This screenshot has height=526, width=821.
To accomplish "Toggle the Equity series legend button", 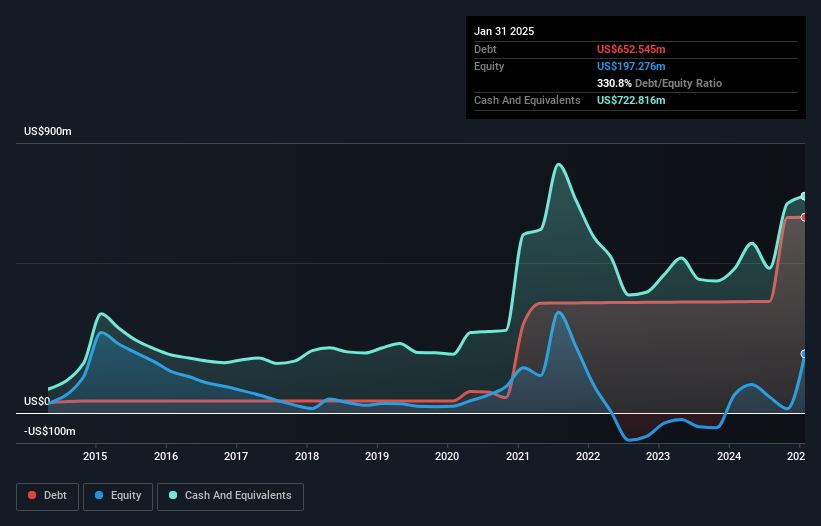I will point(118,496).
